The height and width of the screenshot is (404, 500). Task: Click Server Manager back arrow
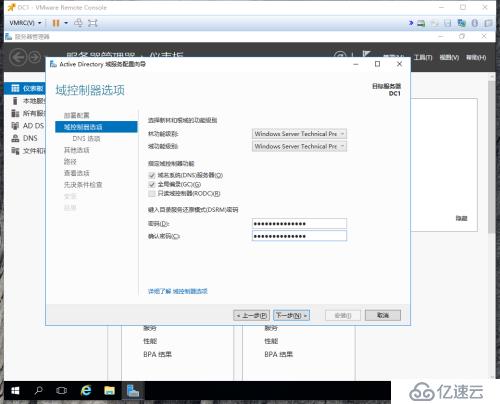point(18,57)
